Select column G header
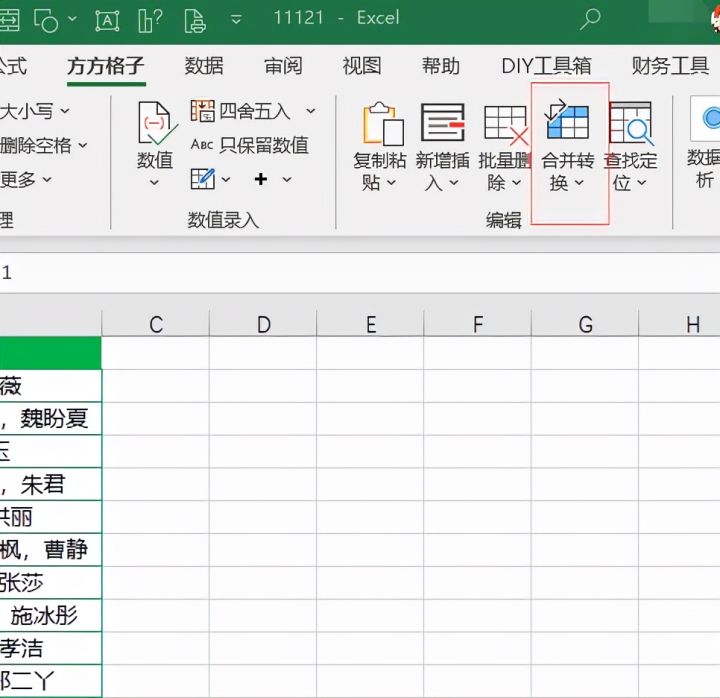This screenshot has height=698, width=720. coord(585,324)
